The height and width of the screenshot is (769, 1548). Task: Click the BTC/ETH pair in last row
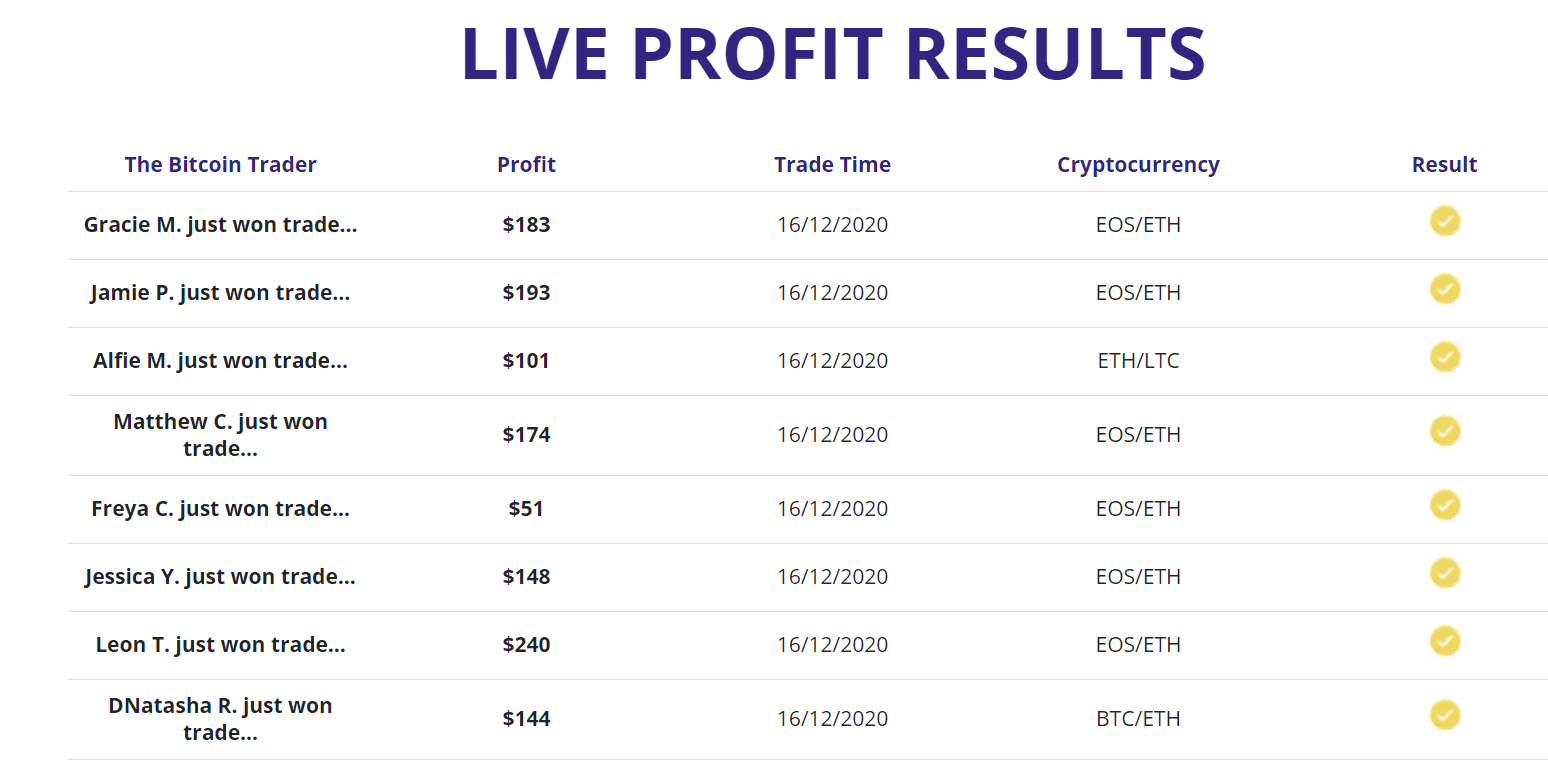[x=1138, y=719]
